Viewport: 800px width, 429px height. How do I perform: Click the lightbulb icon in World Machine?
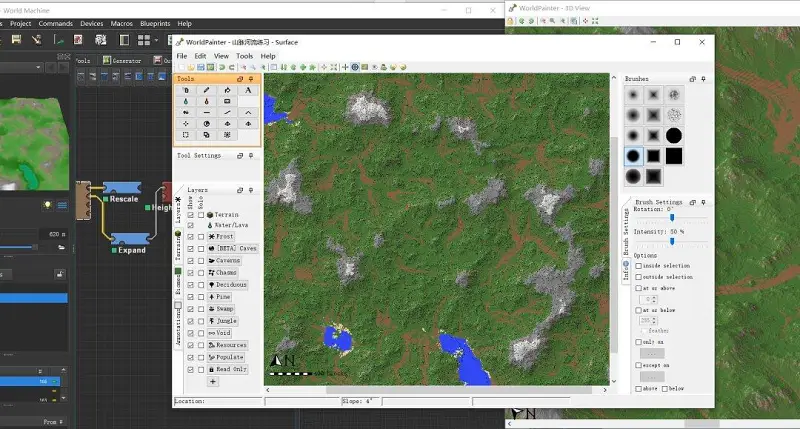[47, 205]
